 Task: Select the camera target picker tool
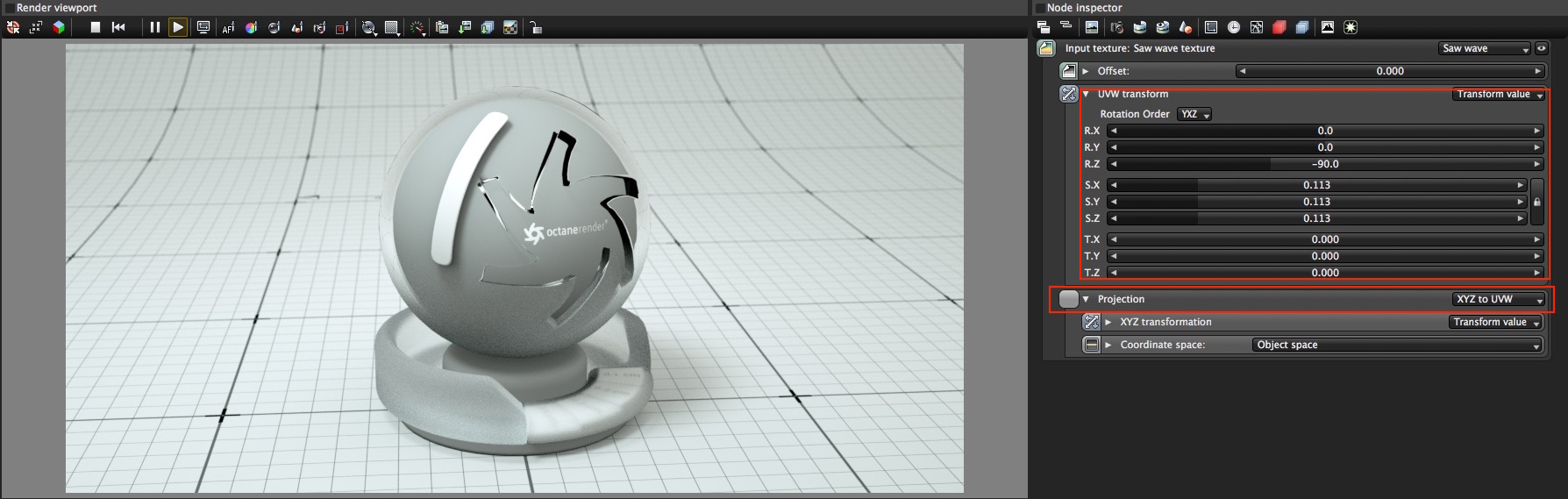click(x=319, y=27)
